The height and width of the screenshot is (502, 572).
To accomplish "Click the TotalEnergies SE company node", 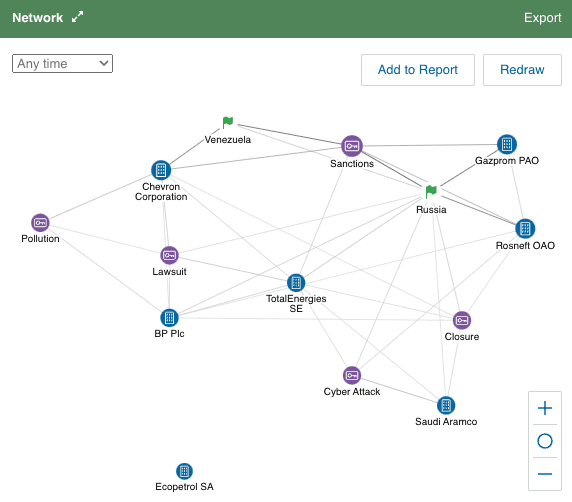I will pyautogui.click(x=296, y=283).
